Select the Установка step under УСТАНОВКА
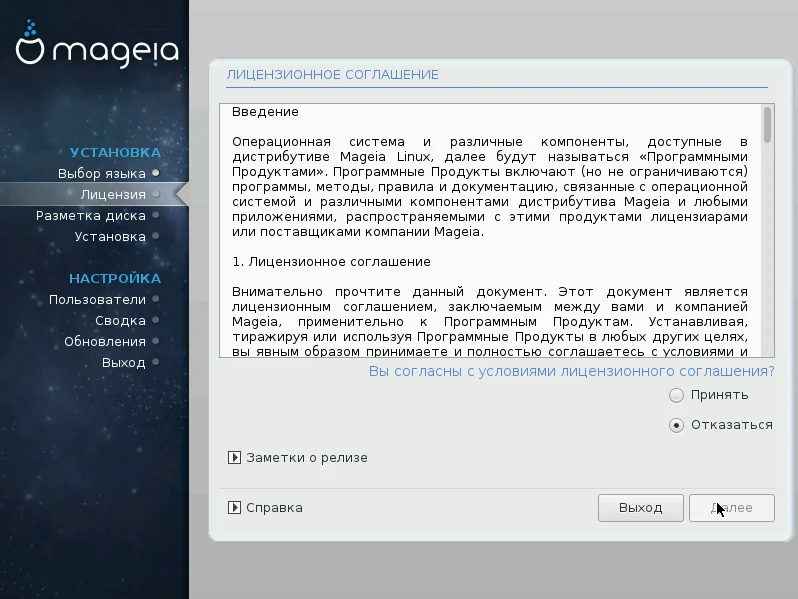Image resolution: width=798 pixels, height=599 pixels. (110, 237)
